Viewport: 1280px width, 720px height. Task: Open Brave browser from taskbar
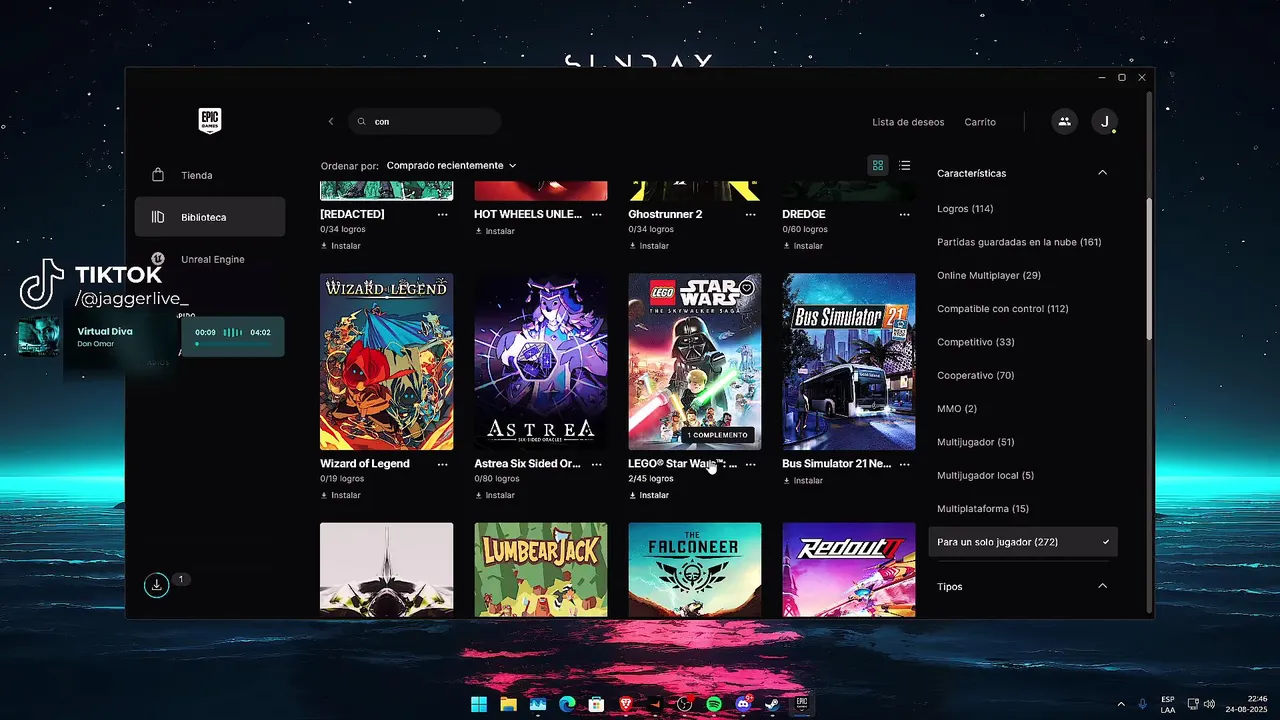(626, 704)
